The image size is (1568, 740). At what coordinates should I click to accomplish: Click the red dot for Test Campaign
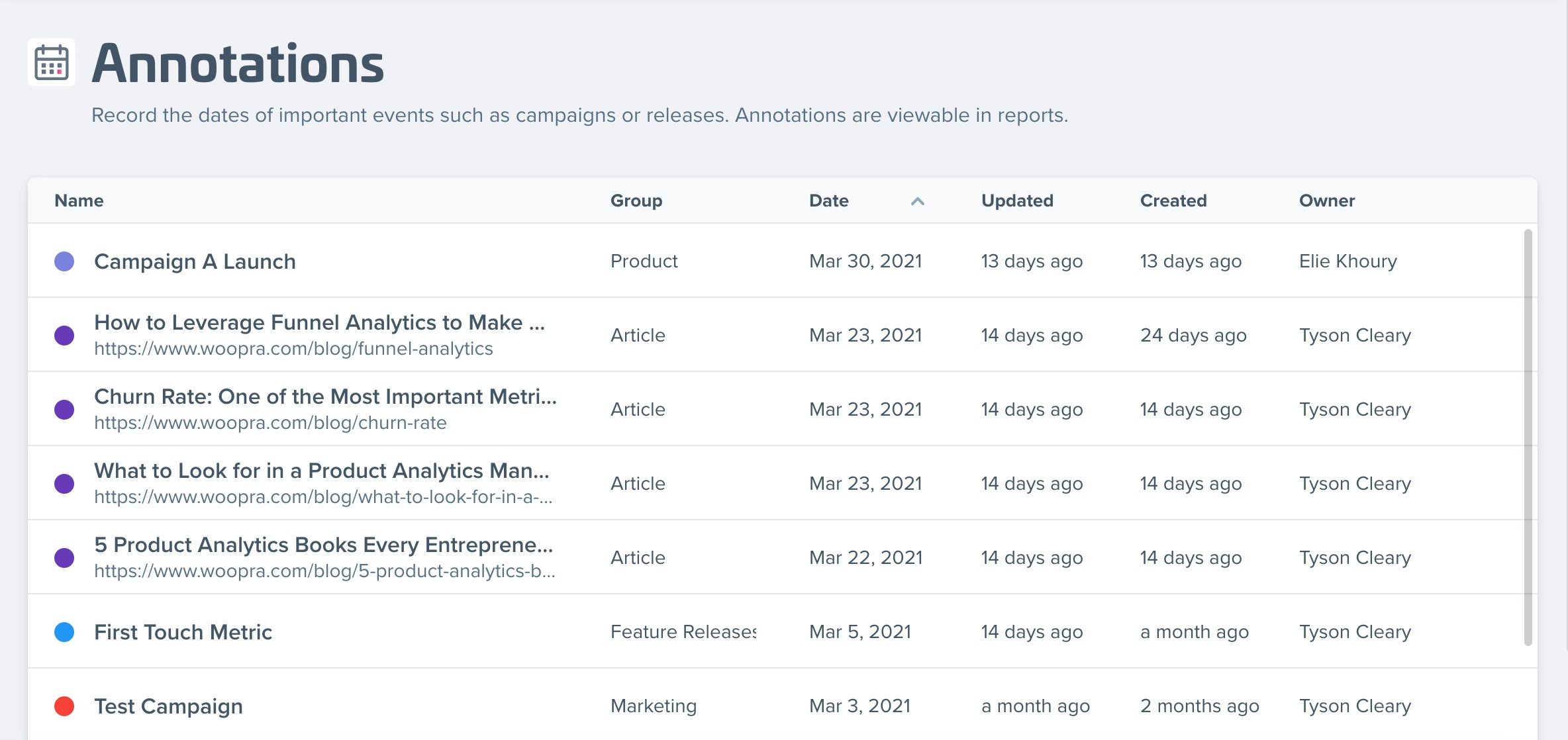pos(64,706)
